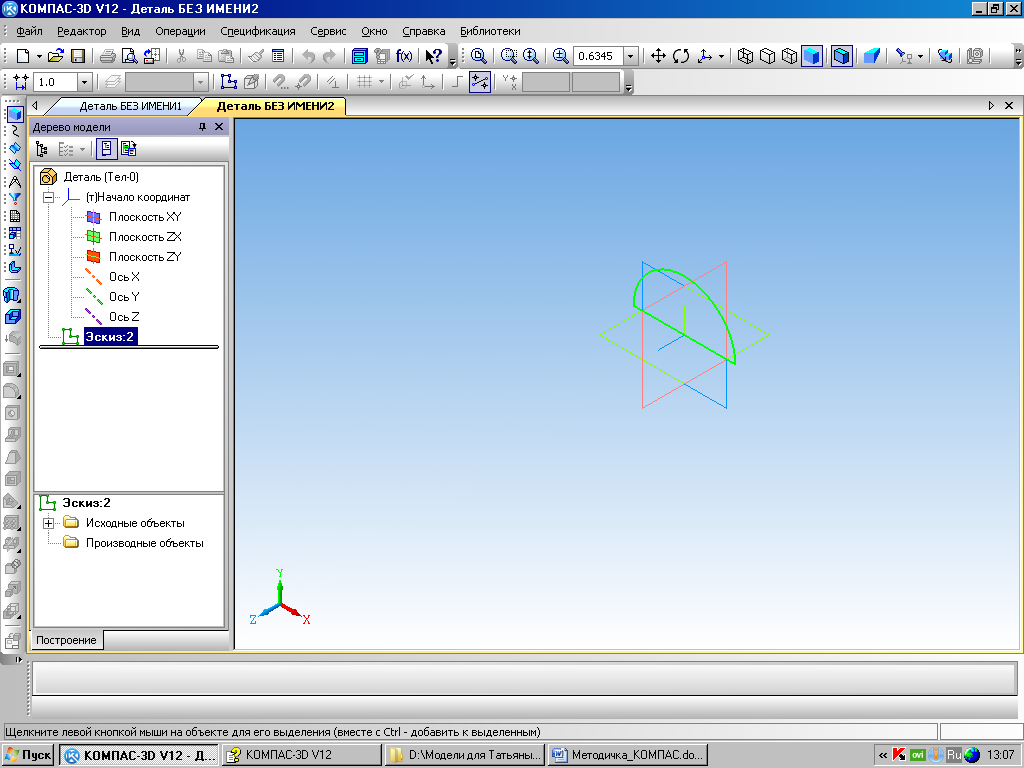The height and width of the screenshot is (768, 1024).
Task: Switch to Деталь БЕЗ ИМЕНИ1 tab
Action: 130,105
